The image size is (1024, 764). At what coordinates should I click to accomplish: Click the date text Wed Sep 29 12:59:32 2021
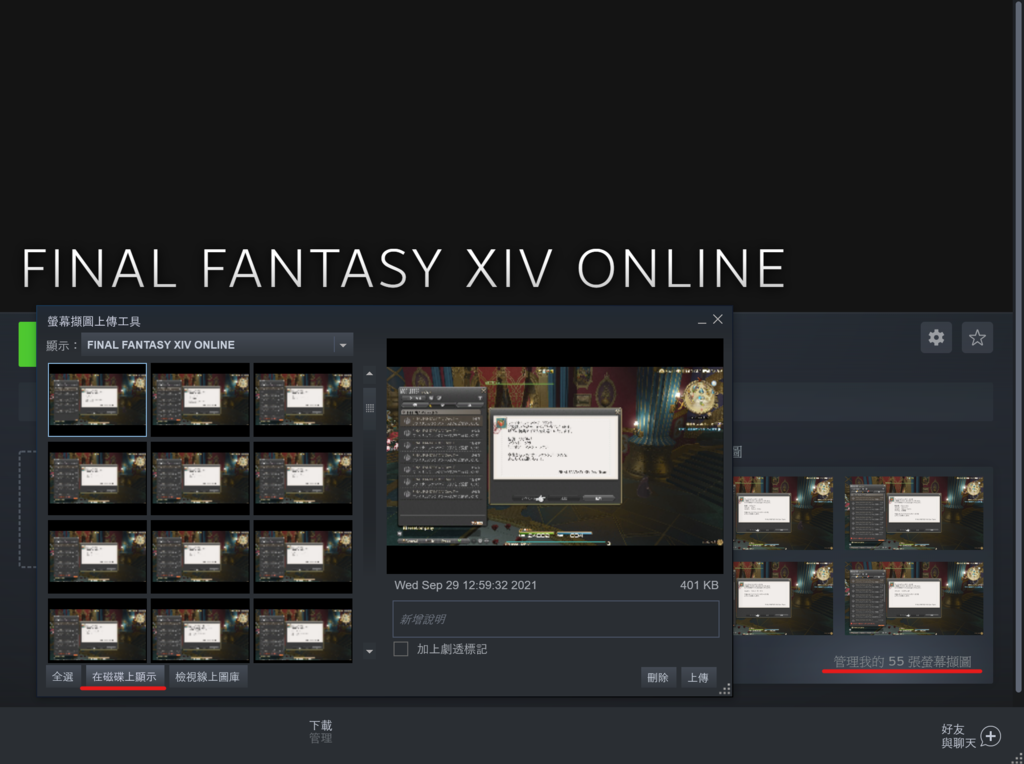point(466,585)
